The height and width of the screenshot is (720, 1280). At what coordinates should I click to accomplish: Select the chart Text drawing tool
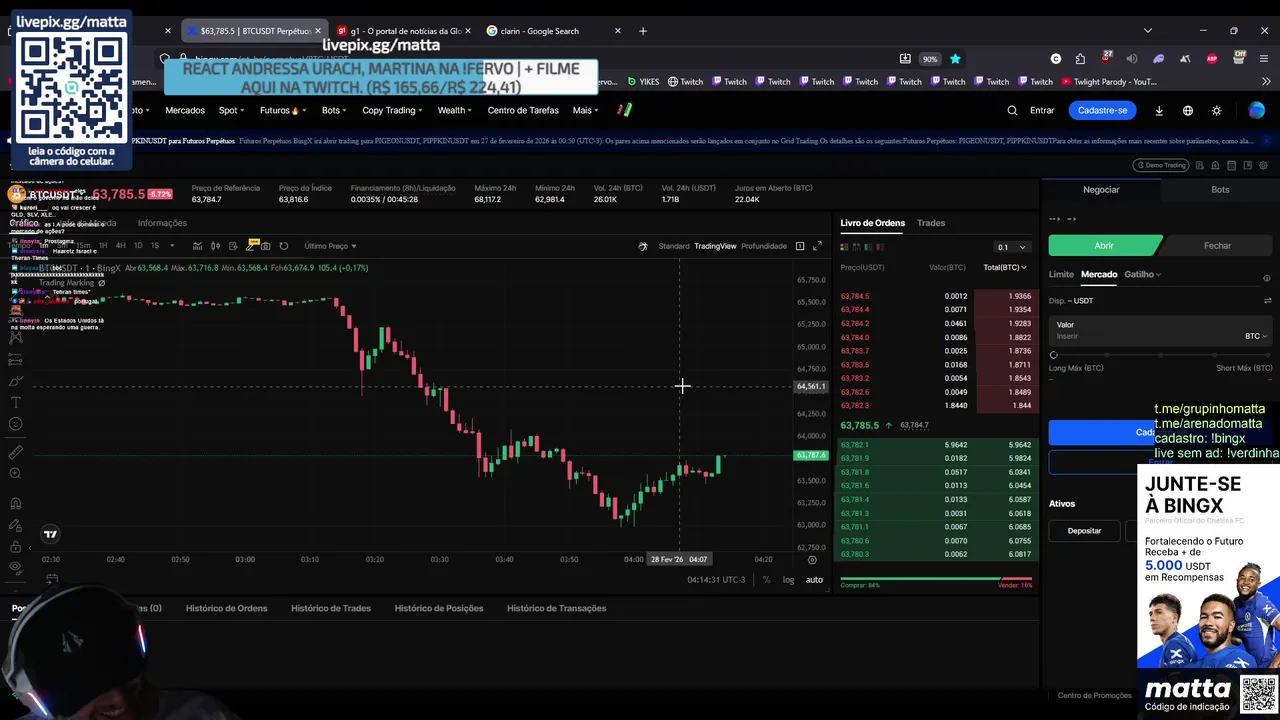pos(15,402)
